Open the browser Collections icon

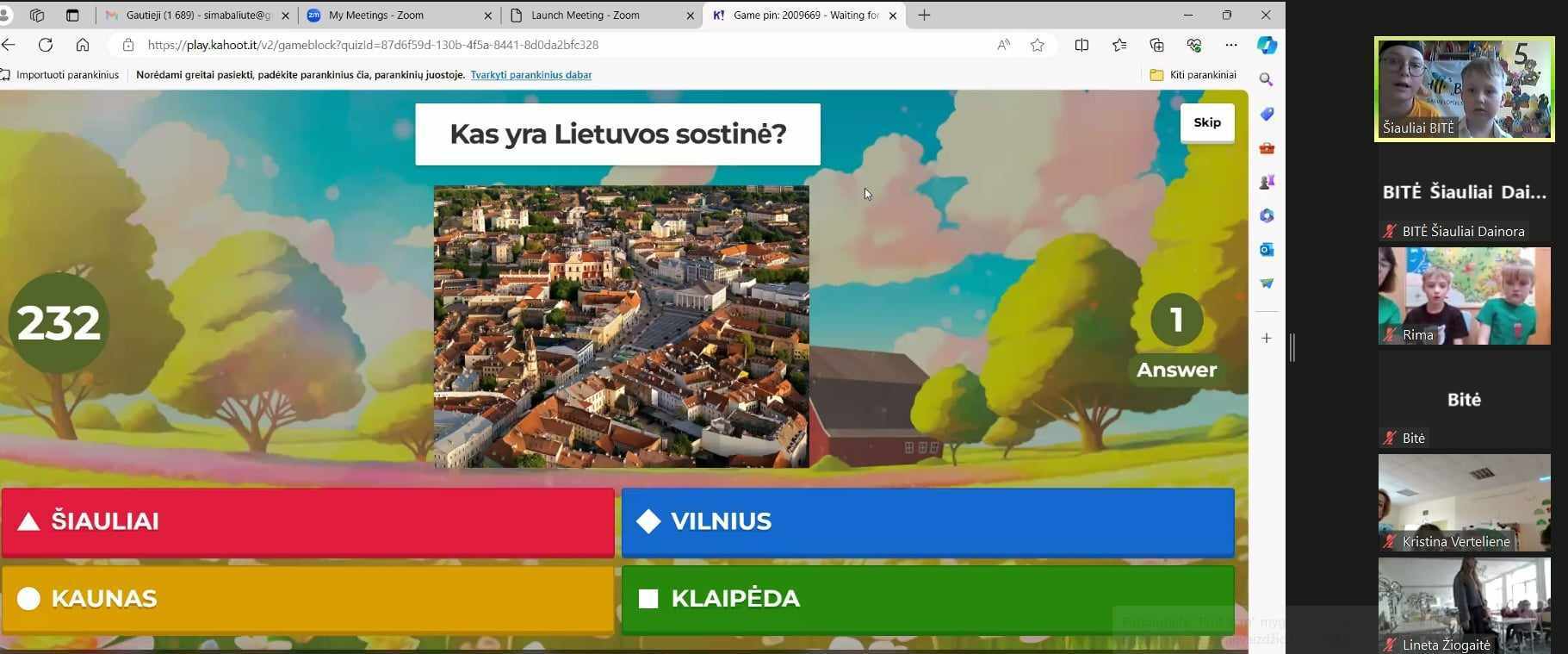[x=1156, y=45]
